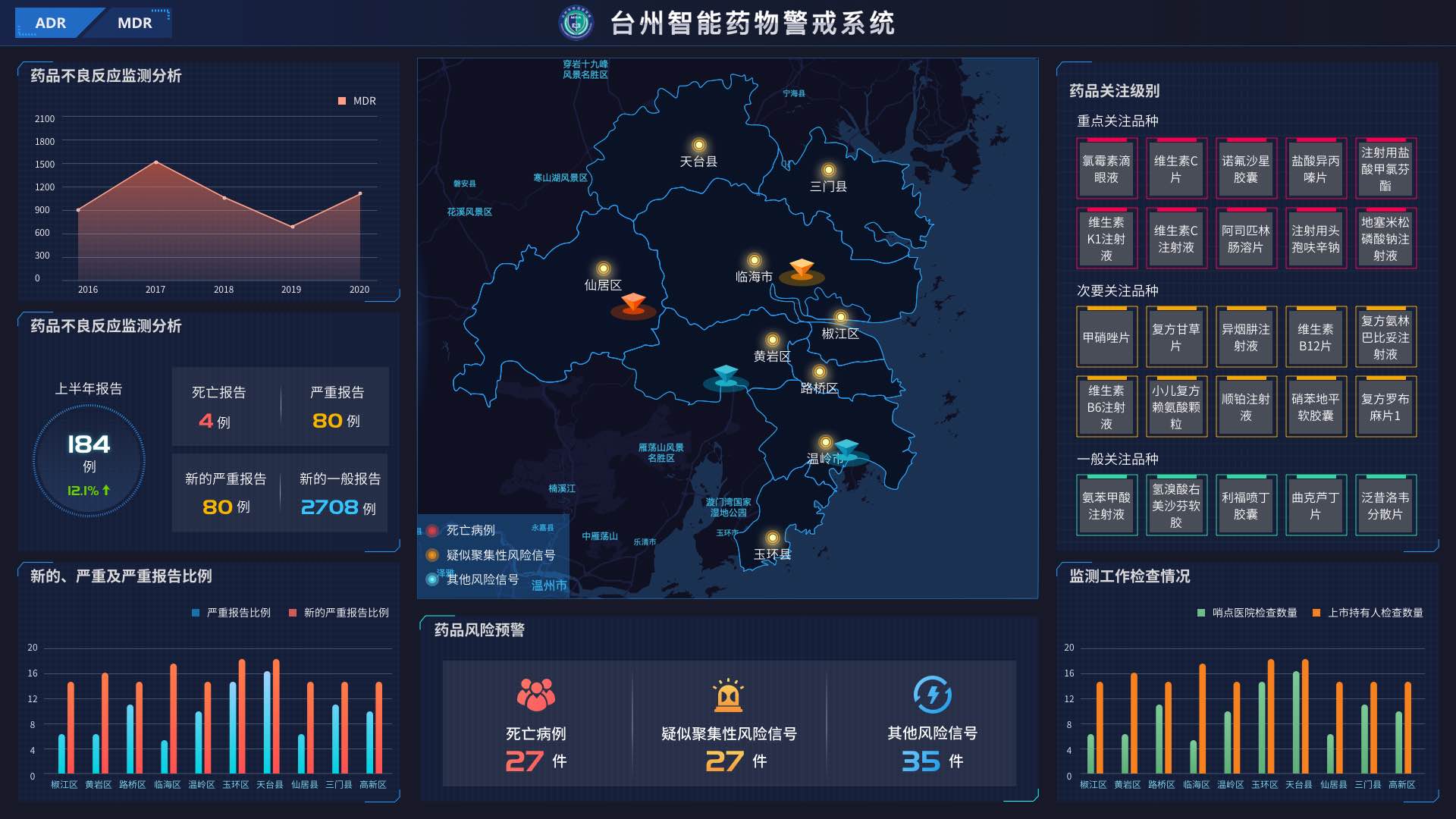The width and height of the screenshot is (1456, 819).
Task: Click the 2019 data point on line chart
Action: tap(293, 227)
